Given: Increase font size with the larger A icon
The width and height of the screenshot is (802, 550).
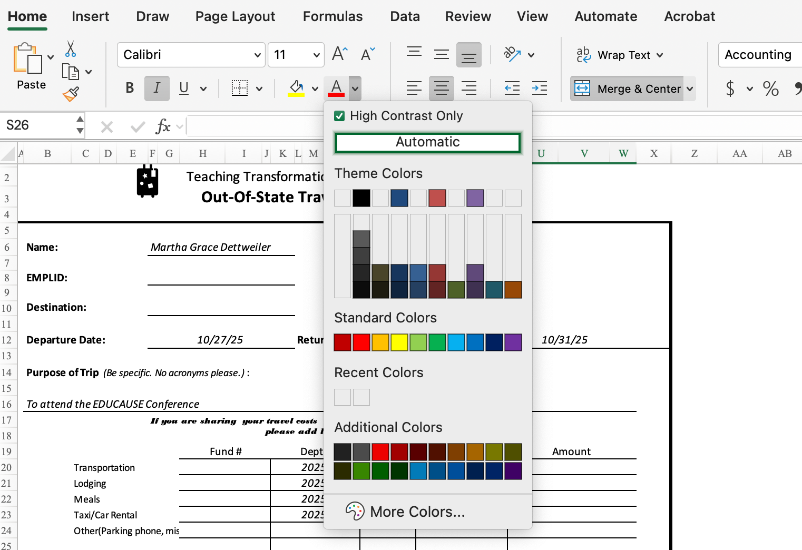Looking at the screenshot, I should click(x=340, y=54).
